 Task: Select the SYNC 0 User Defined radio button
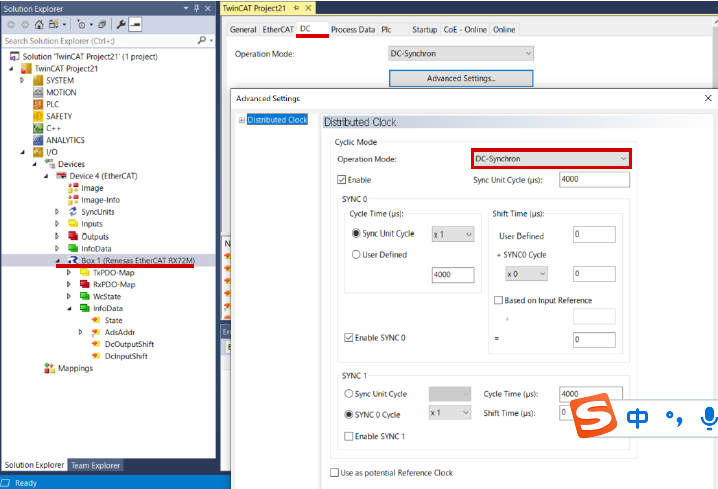coord(356,254)
